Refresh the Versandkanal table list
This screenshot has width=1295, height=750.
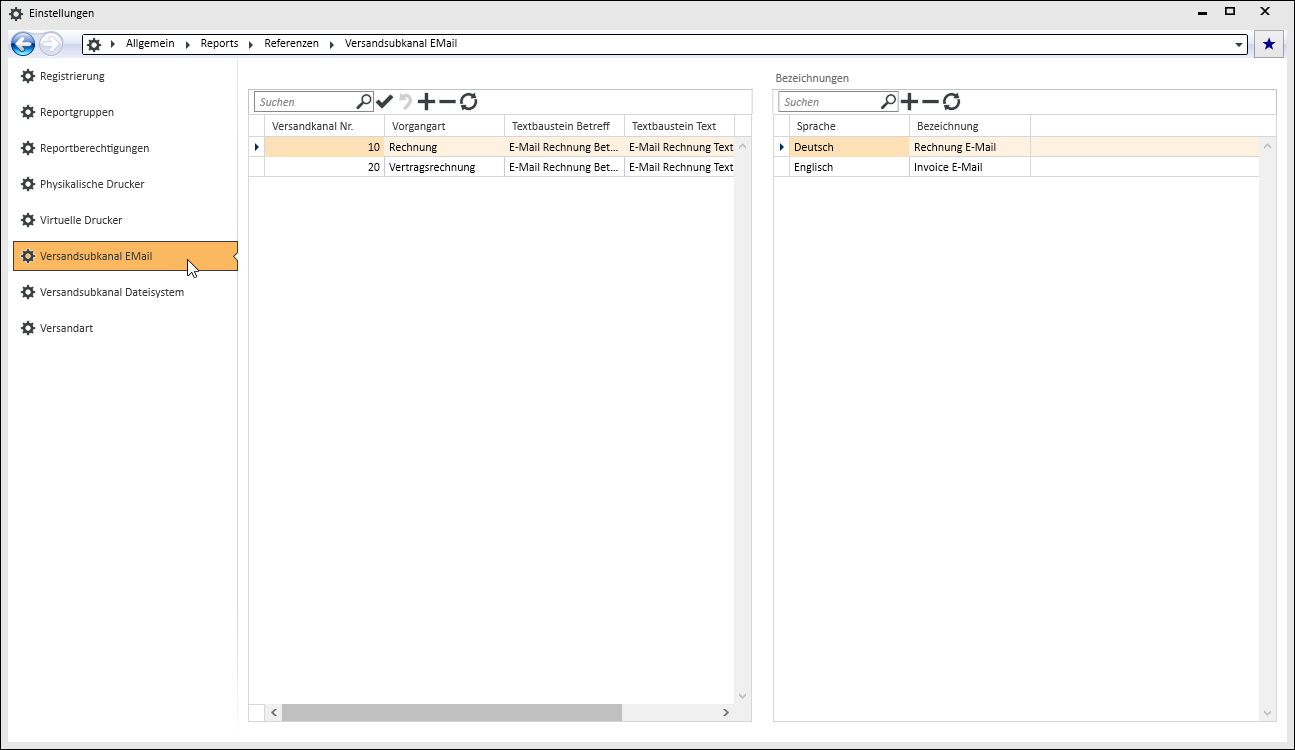[468, 102]
